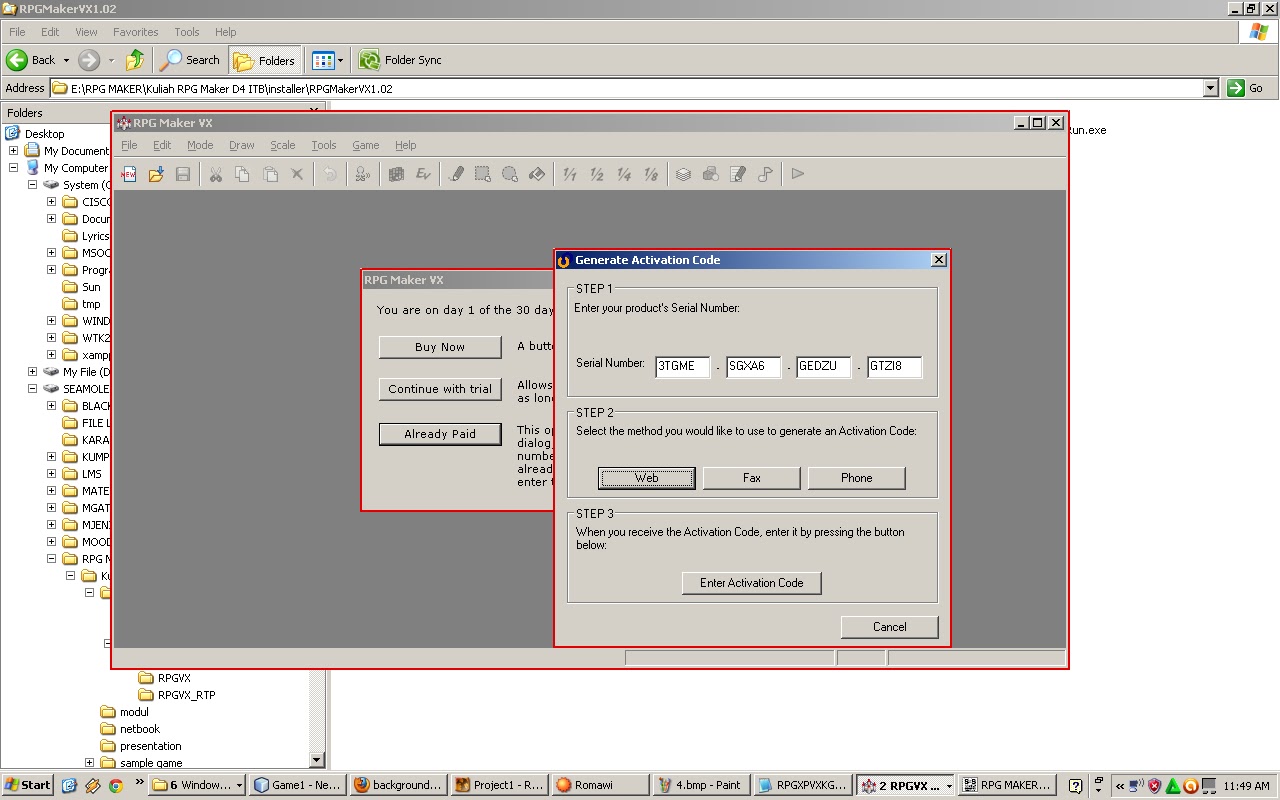
Task: Open the File menu in RPG Maker VX
Action: pos(129,145)
